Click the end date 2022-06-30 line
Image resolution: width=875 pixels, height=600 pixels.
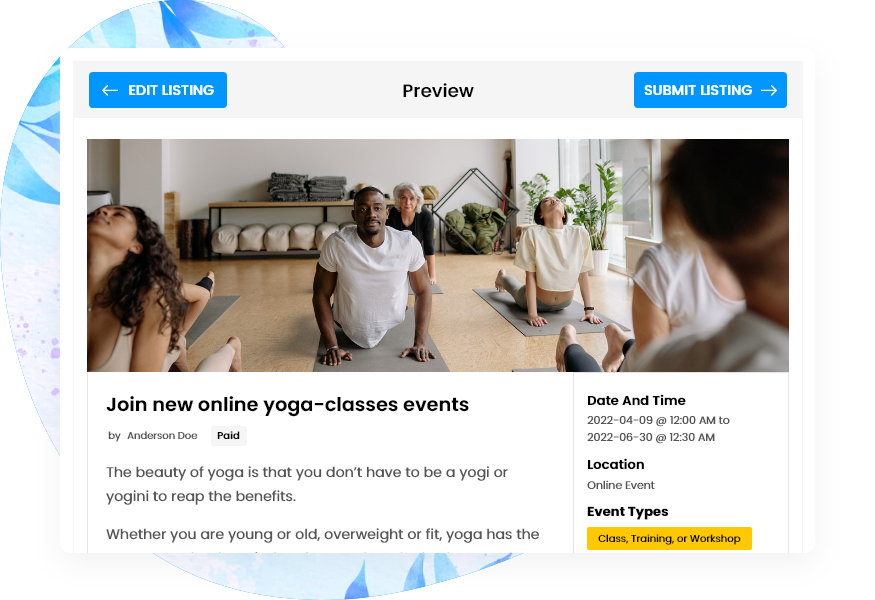coord(651,438)
